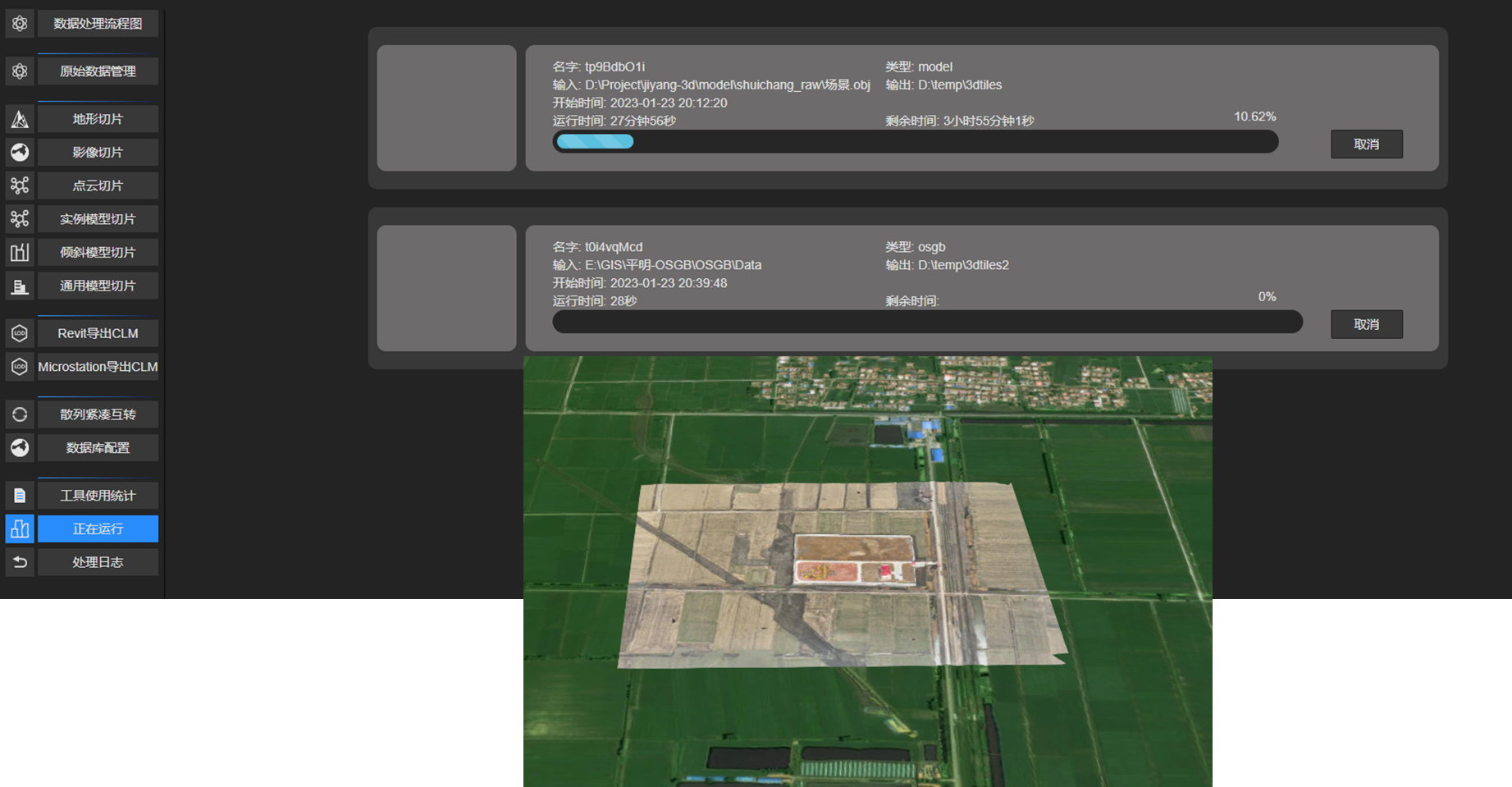Open the 数据处理流程图 menu item
Viewport: 1512px width, 787px height.
click(98, 24)
